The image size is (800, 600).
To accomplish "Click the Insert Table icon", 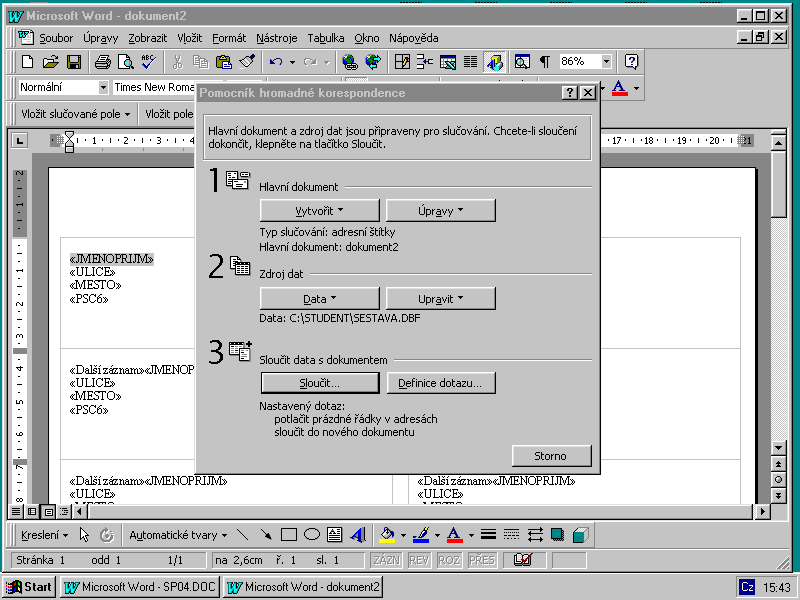I will tap(424, 62).
